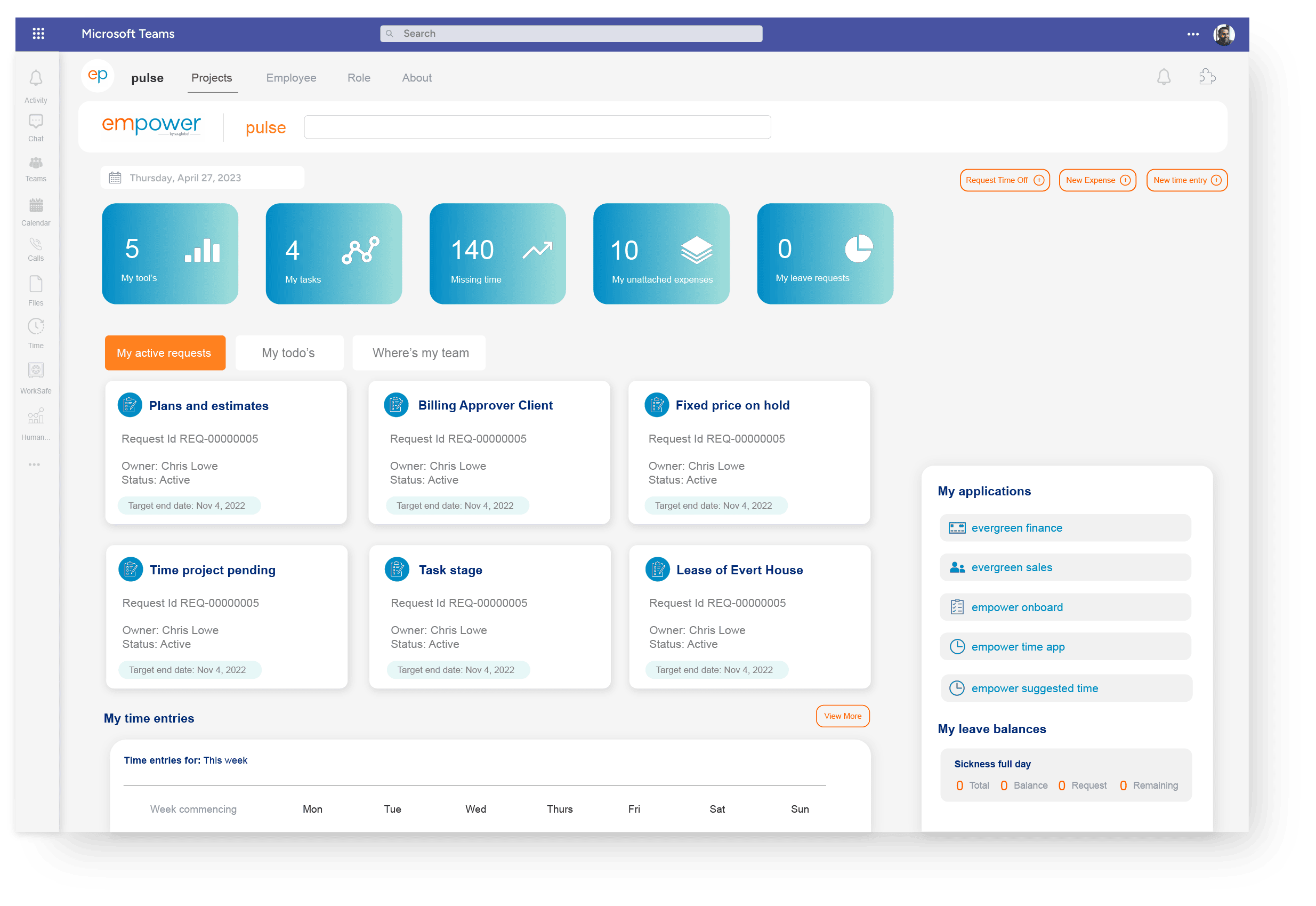Click the Billing Approver Client request icon

[x=396, y=405]
